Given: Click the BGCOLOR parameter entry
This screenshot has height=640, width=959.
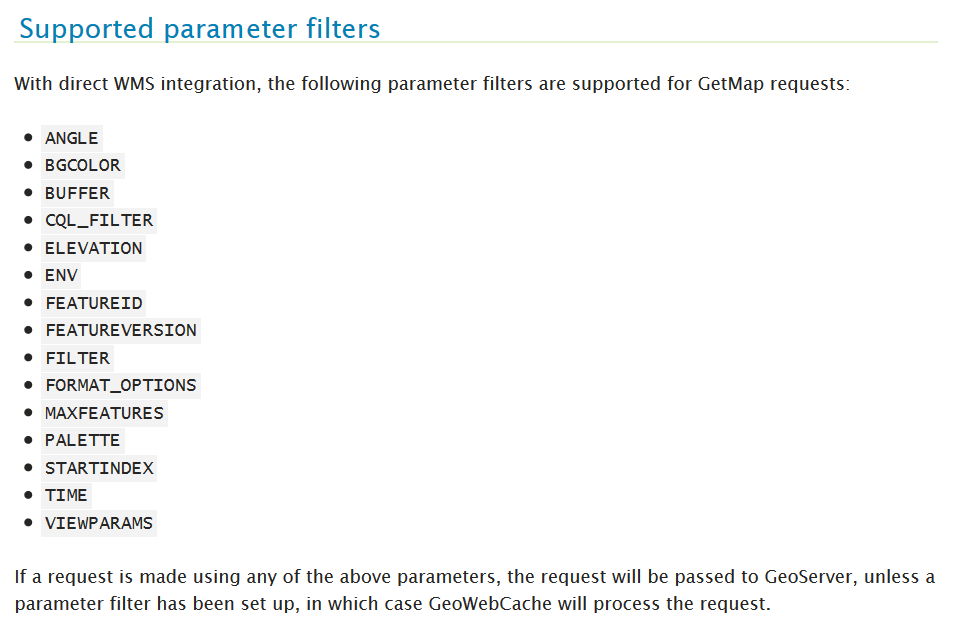Looking at the screenshot, I should point(83,166).
